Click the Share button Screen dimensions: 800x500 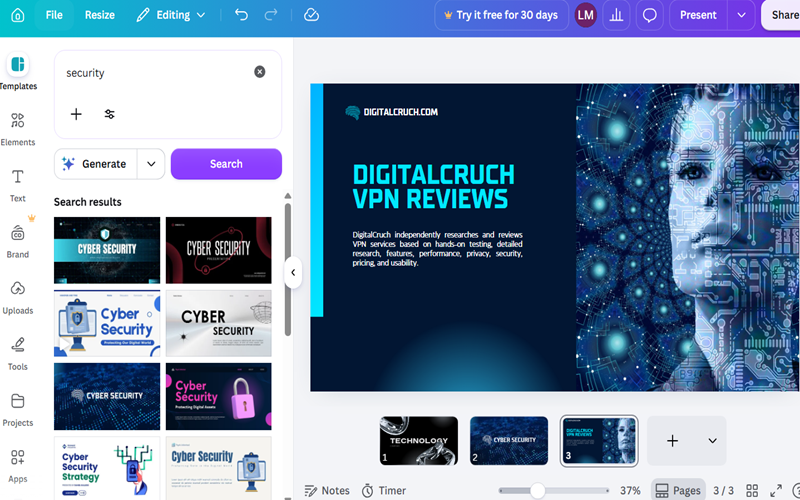pos(782,15)
